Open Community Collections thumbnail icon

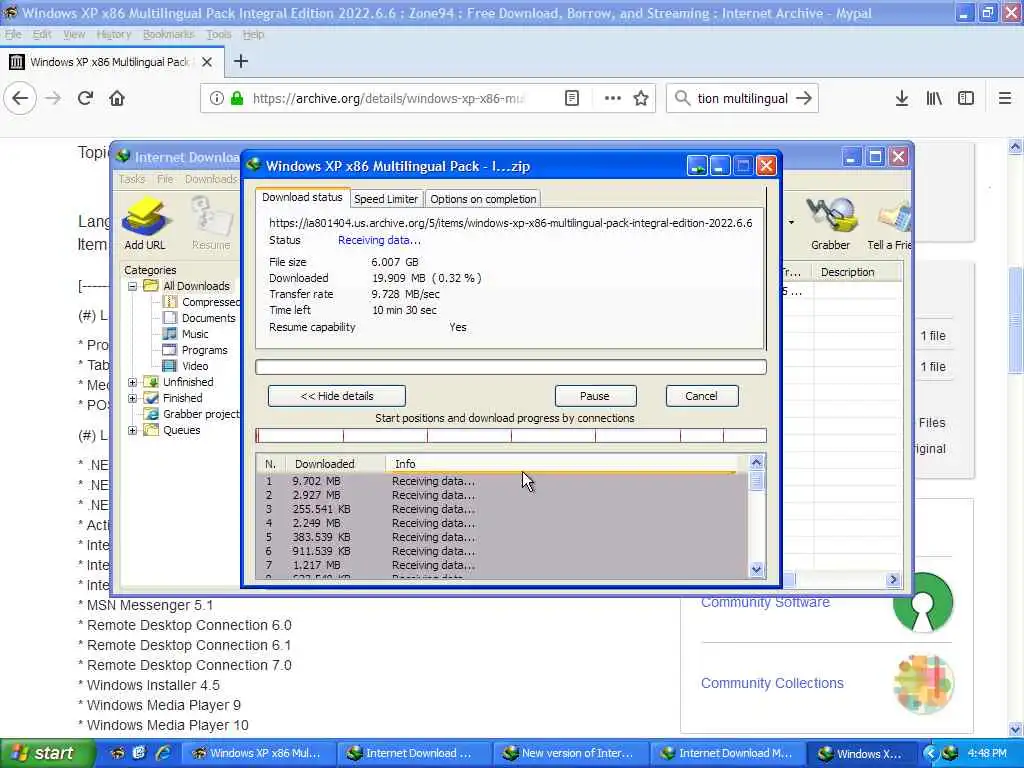pos(923,684)
